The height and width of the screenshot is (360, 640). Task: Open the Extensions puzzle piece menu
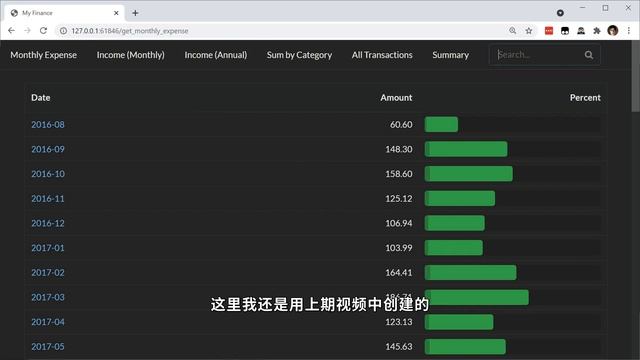pyautogui.click(x=597, y=31)
